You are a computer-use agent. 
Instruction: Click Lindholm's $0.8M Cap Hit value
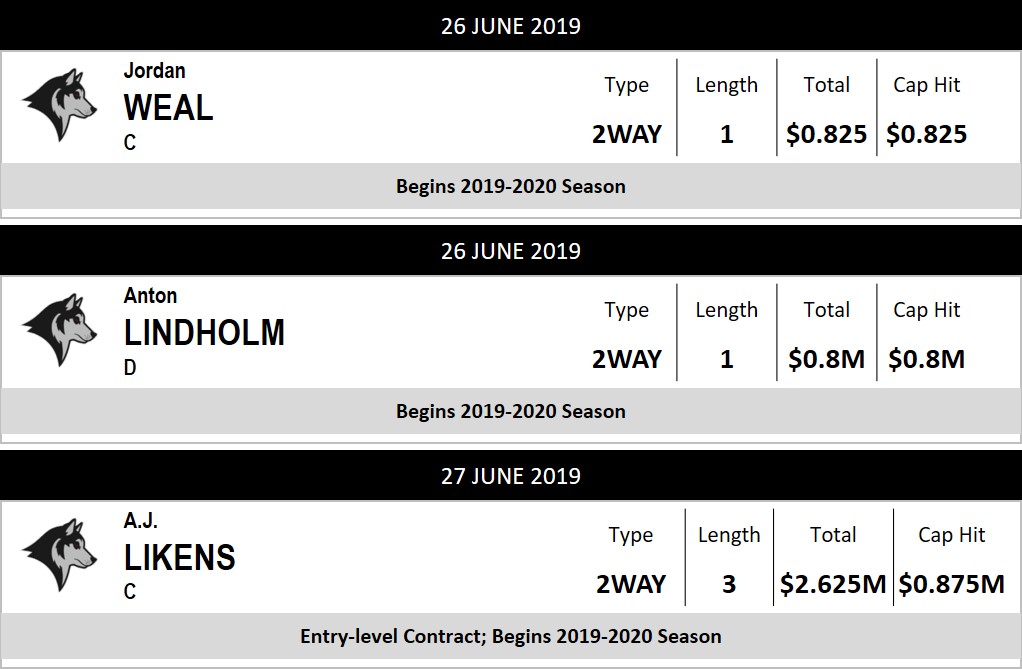tap(926, 359)
